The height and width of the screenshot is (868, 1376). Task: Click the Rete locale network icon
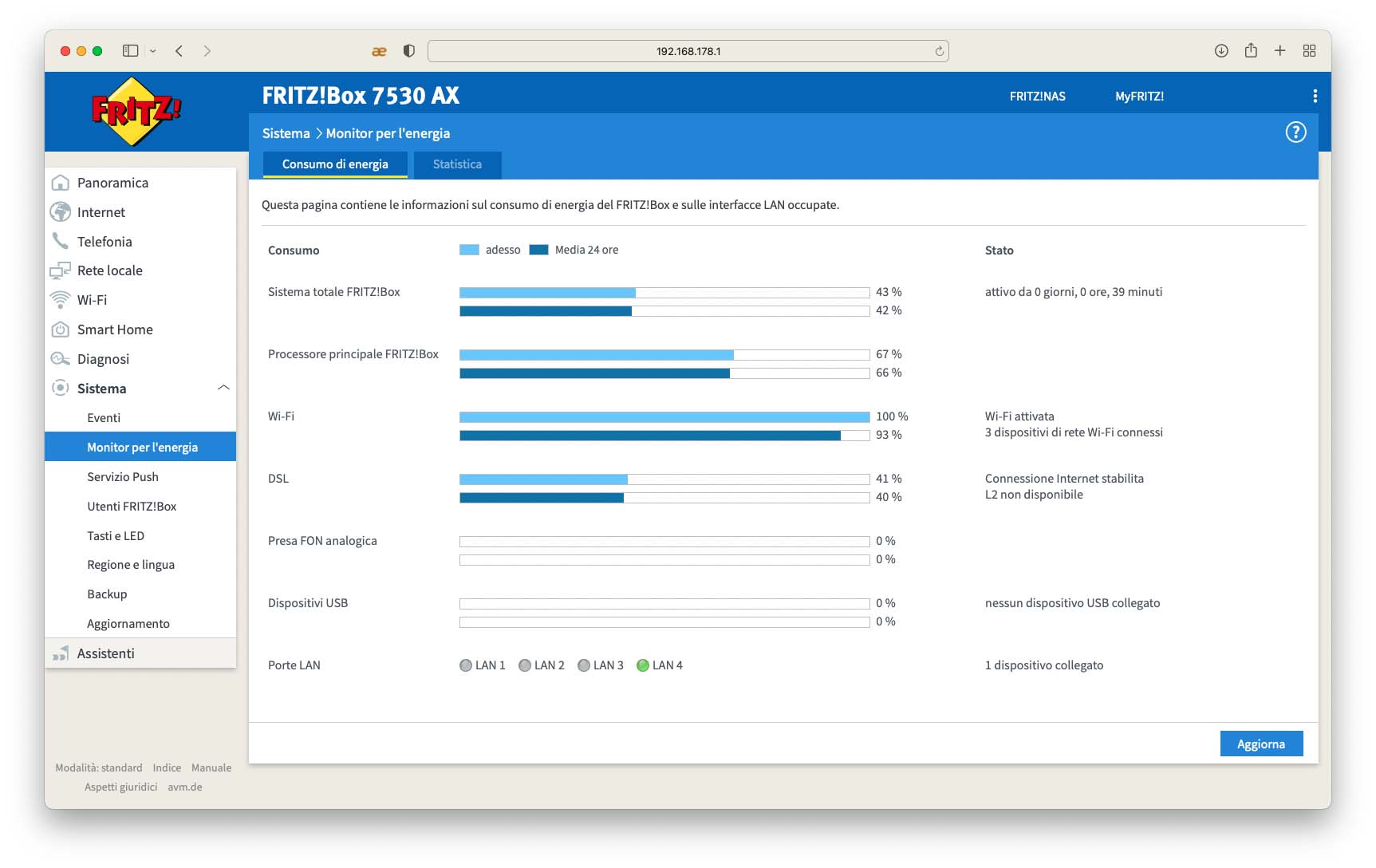[60, 270]
